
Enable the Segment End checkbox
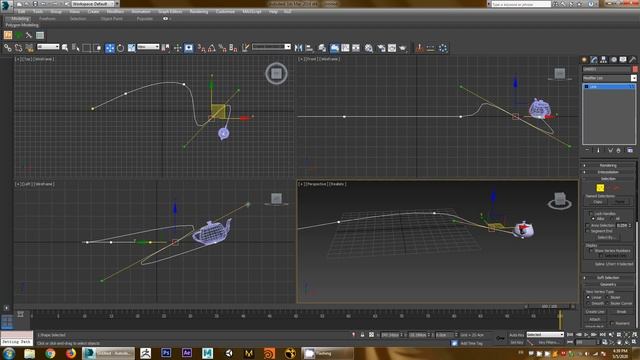pyautogui.click(x=588, y=231)
